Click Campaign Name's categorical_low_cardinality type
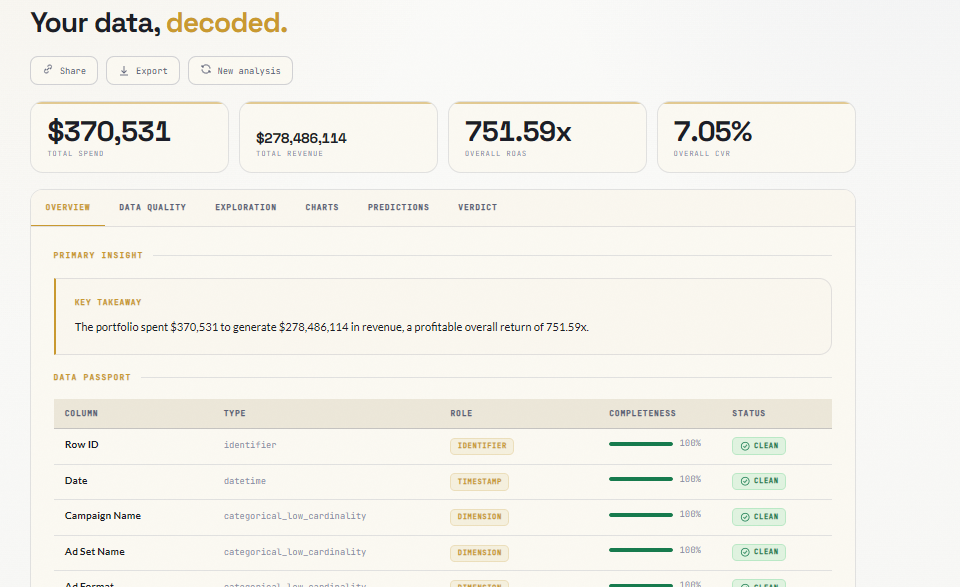This screenshot has height=587, width=960. [295, 516]
